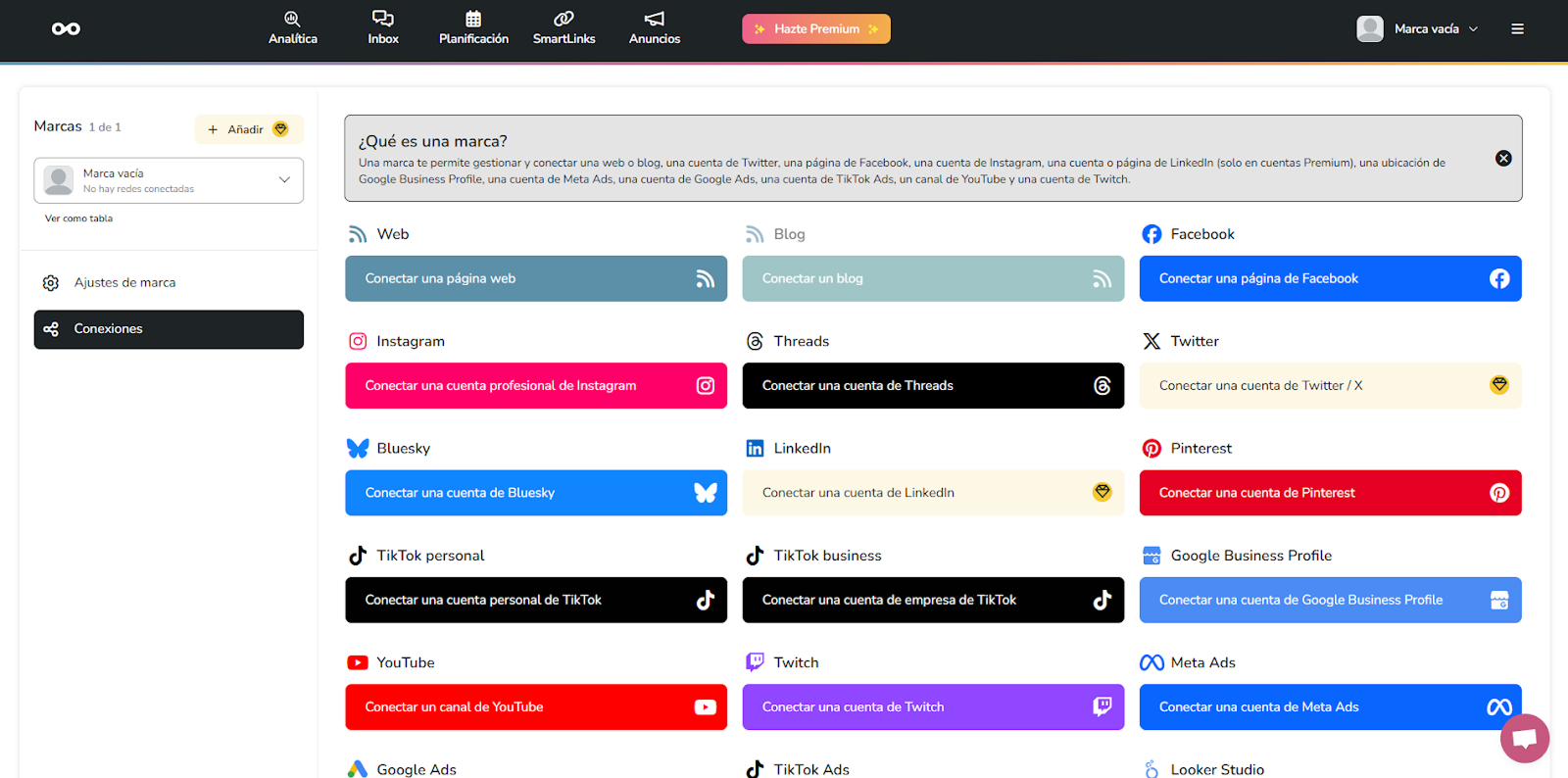The image size is (1568, 778).
Task: Go to SmartLinks
Action: coord(563,28)
